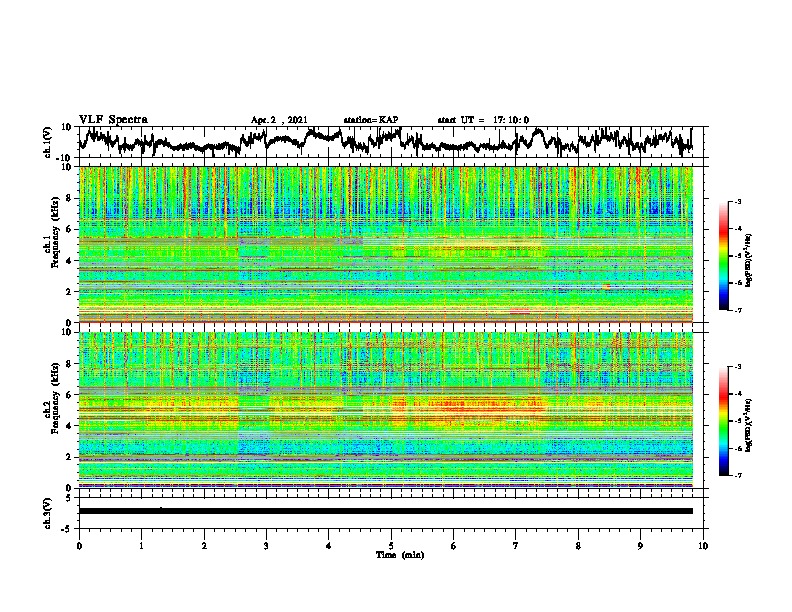Click time axis tick label "5"
The image size is (792, 612).
[x=391, y=546]
